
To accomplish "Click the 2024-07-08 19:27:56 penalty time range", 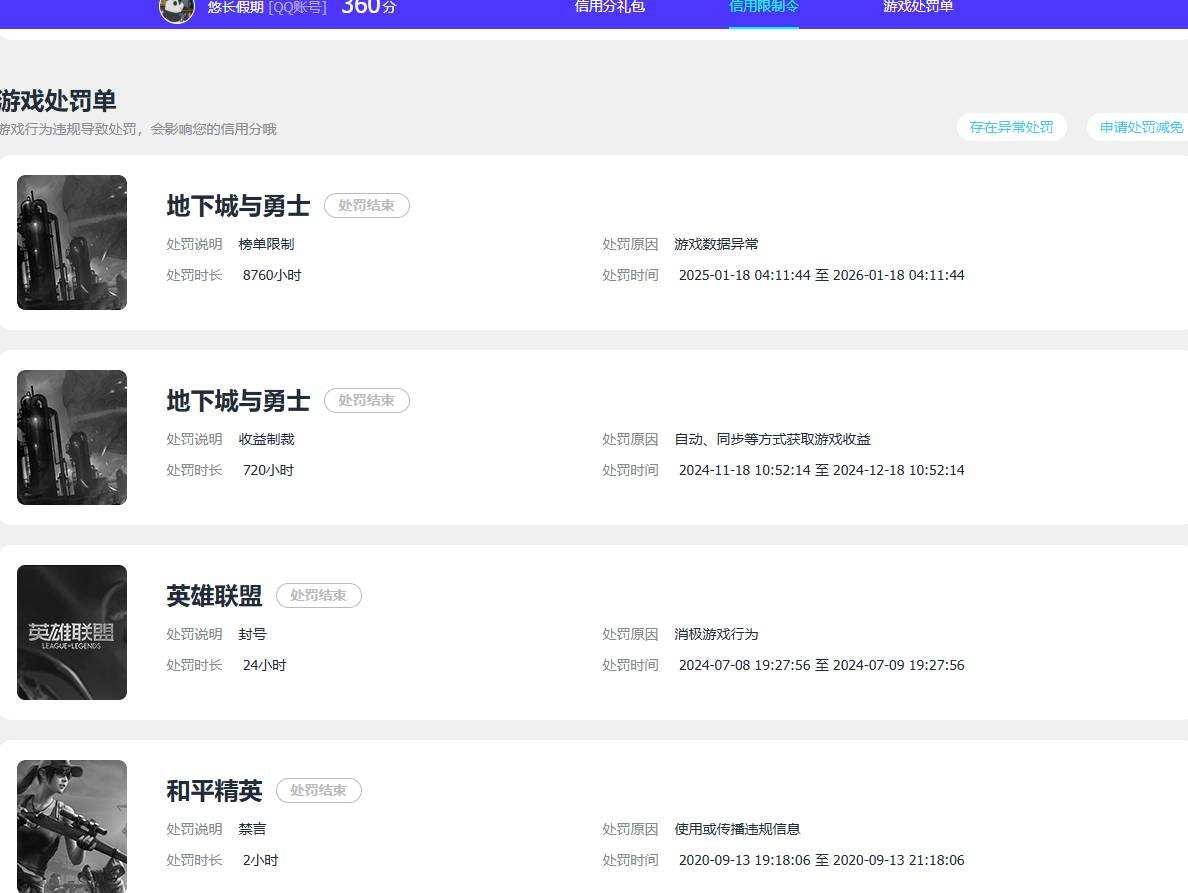I will 821,665.
